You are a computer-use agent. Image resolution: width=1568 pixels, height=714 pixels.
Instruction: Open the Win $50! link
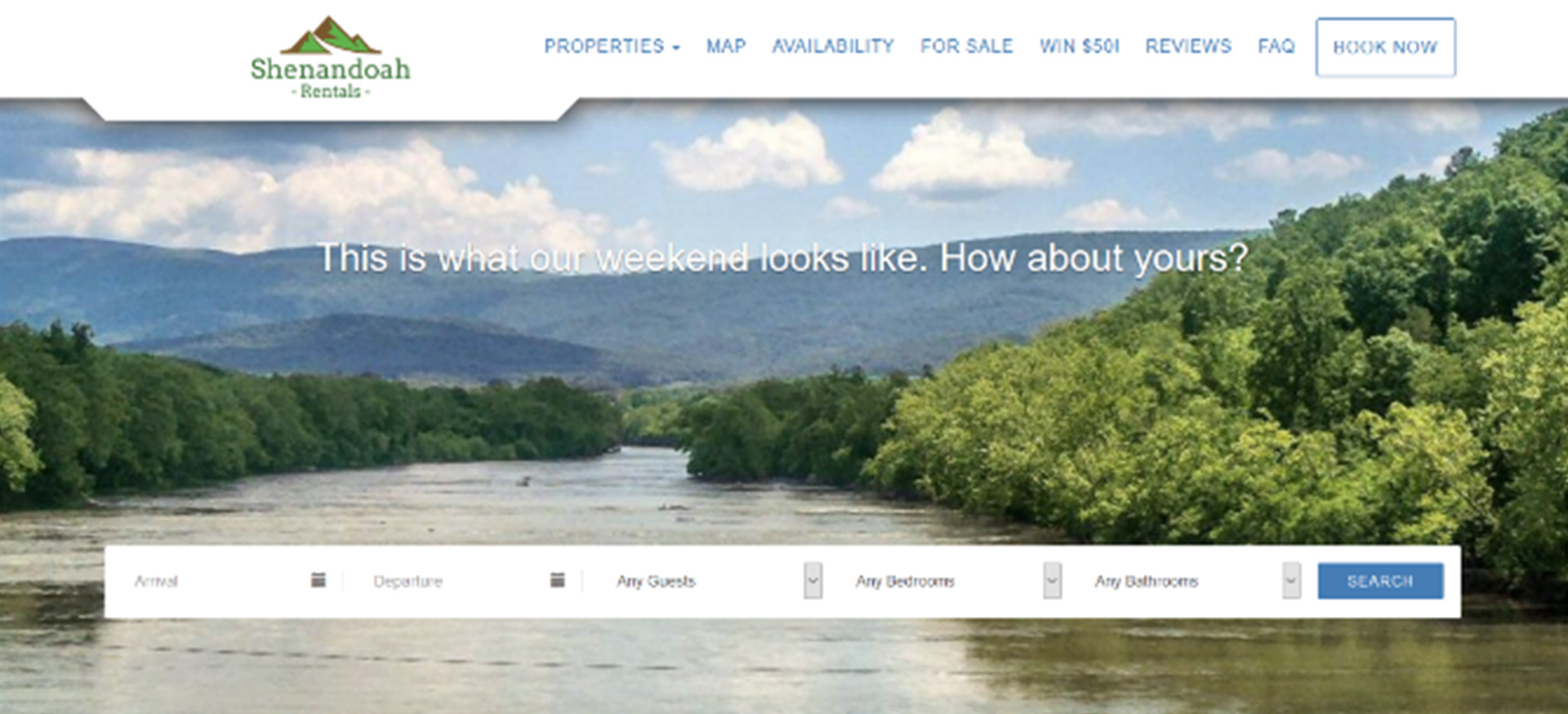pos(1079,47)
